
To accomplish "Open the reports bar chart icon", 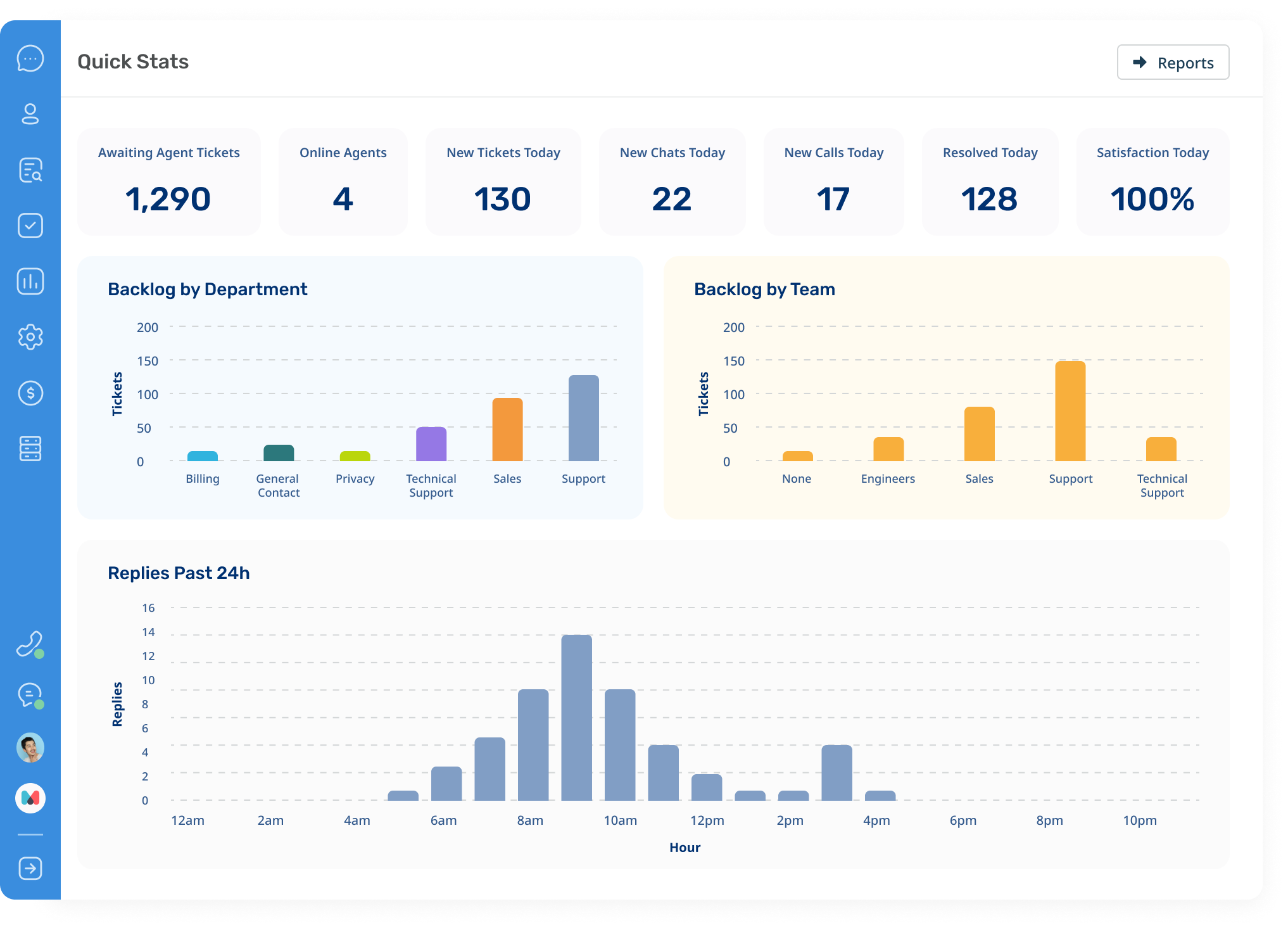I will click(x=30, y=281).
